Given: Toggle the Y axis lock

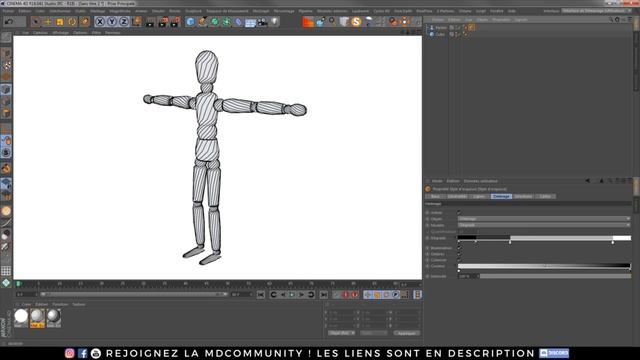Looking at the screenshot, I should point(112,22).
